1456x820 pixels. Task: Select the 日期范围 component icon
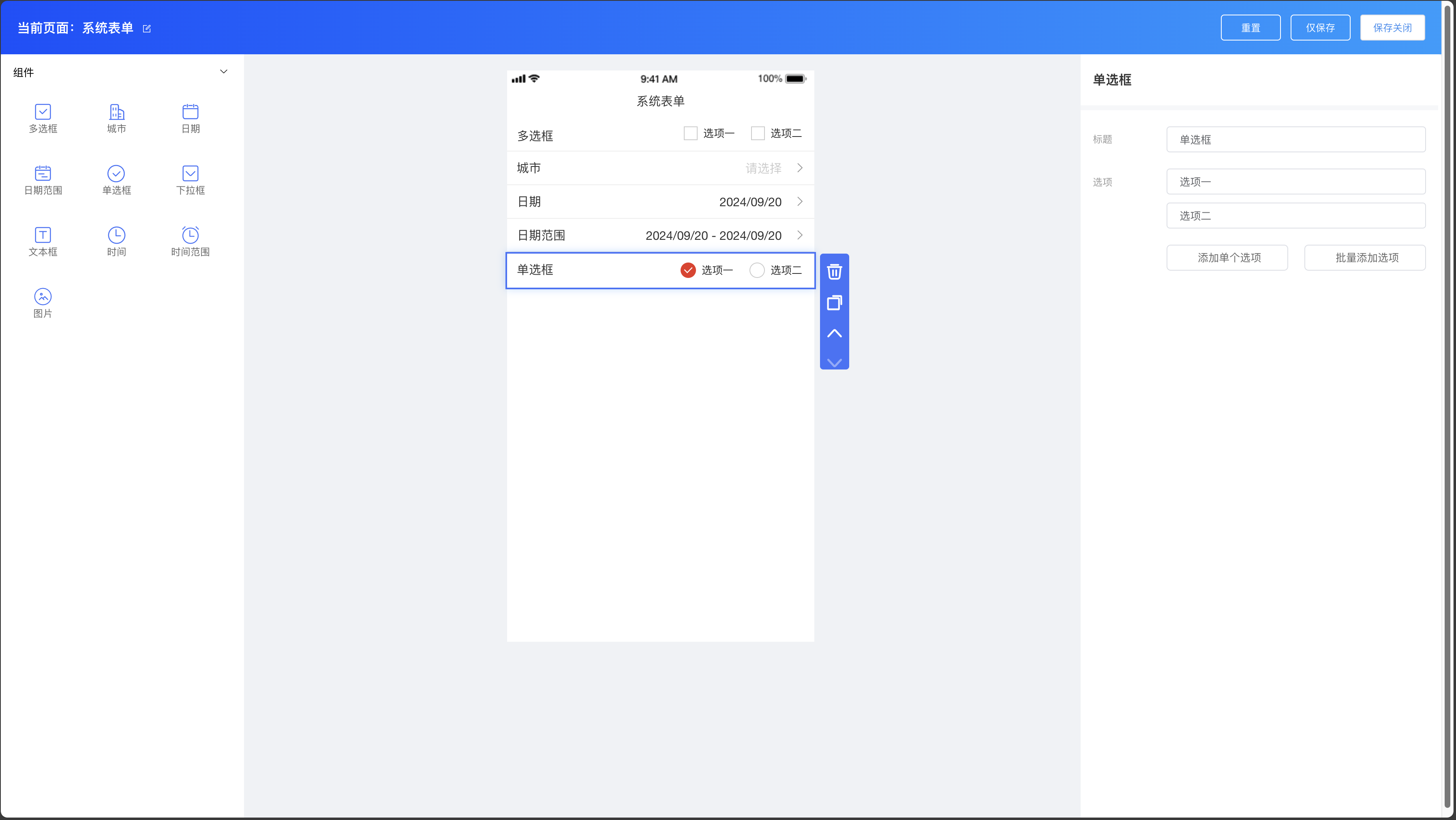(43, 173)
